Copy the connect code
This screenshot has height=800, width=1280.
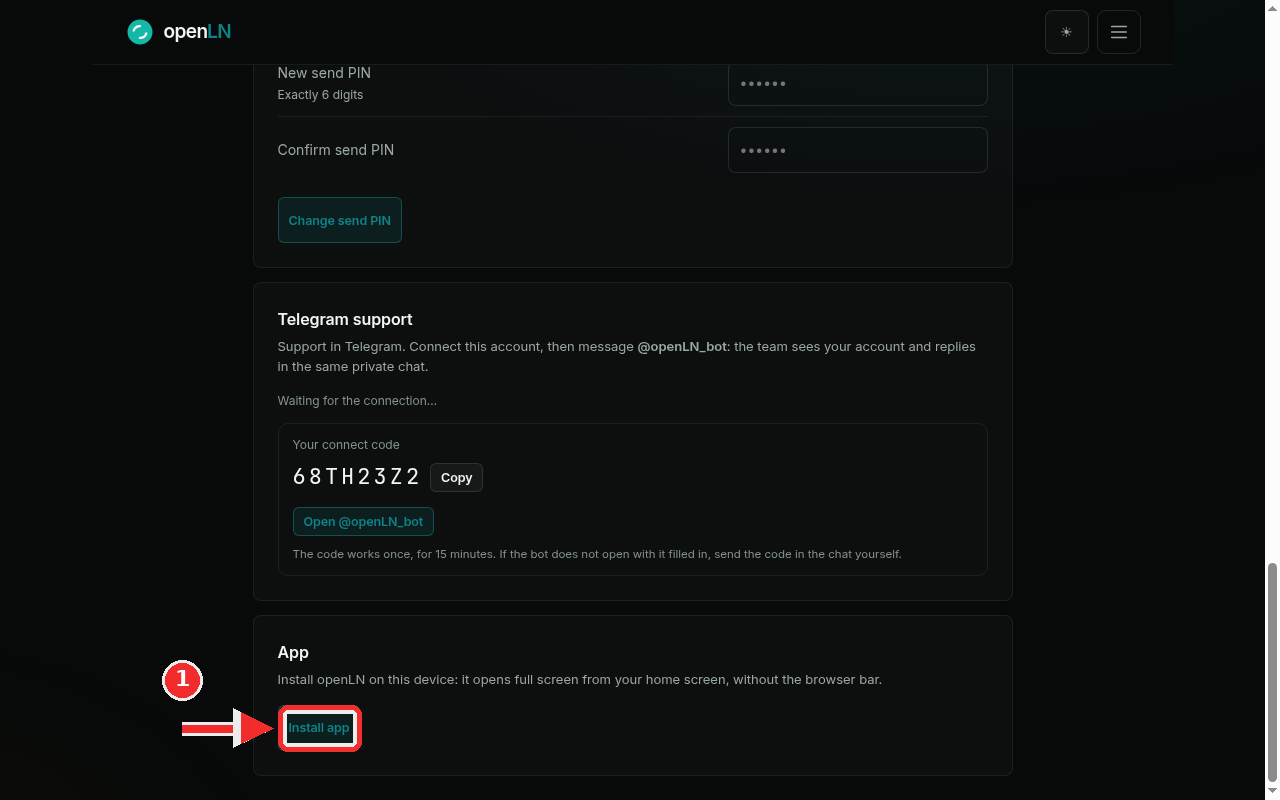(456, 477)
